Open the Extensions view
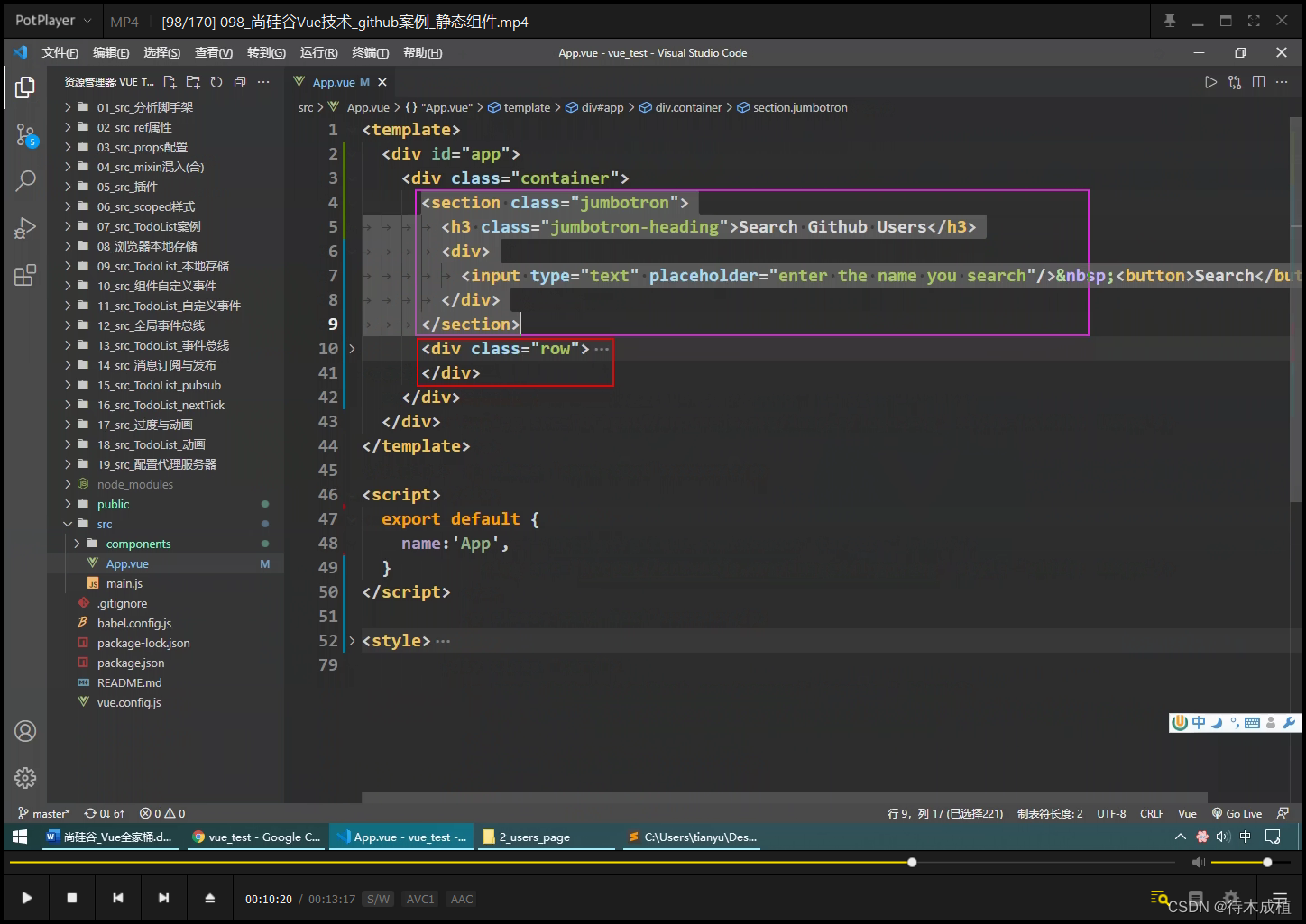The width and height of the screenshot is (1306, 924). (x=25, y=275)
